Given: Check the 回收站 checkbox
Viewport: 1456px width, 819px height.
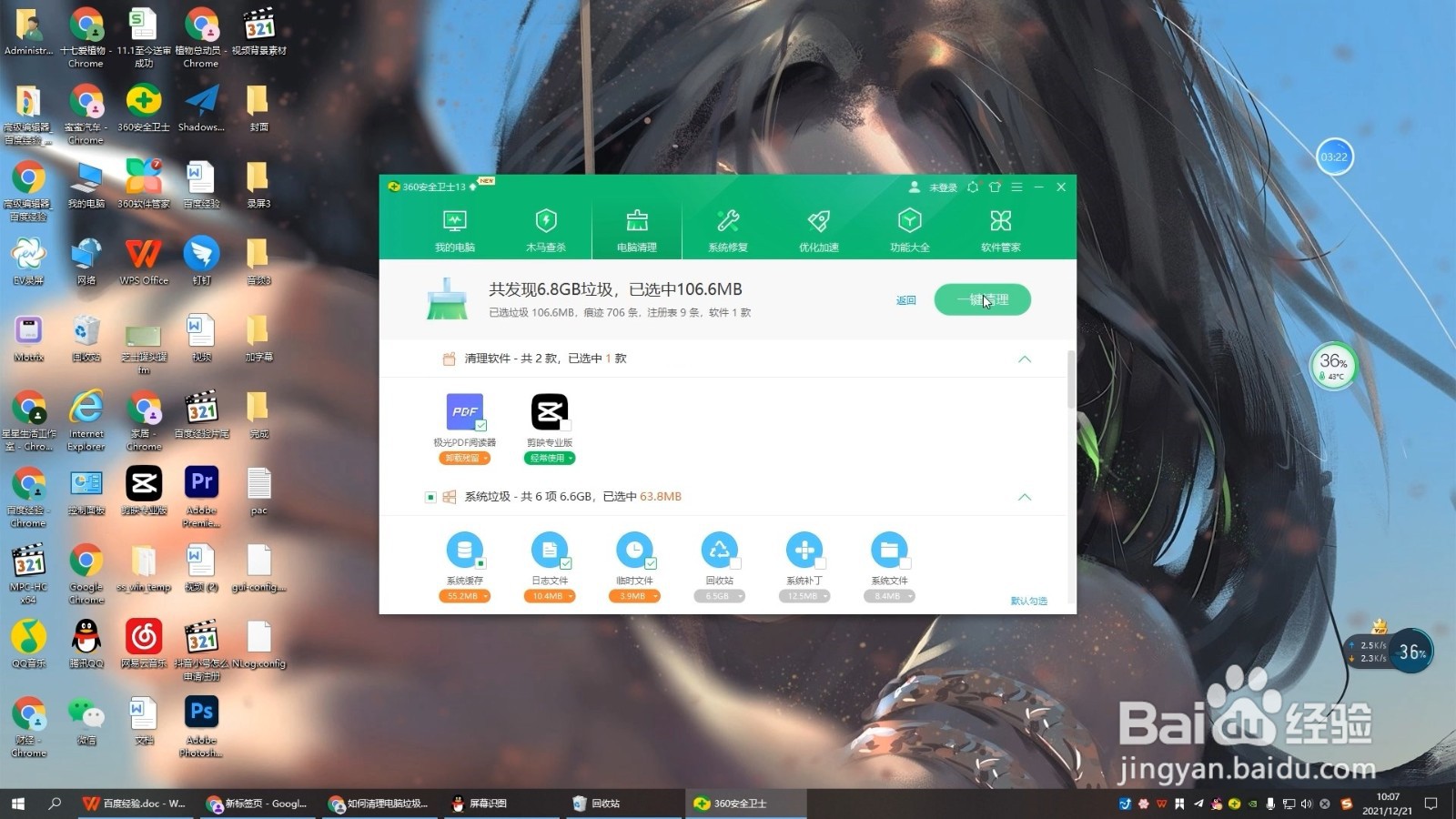Looking at the screenshot, I should (733, 564).
